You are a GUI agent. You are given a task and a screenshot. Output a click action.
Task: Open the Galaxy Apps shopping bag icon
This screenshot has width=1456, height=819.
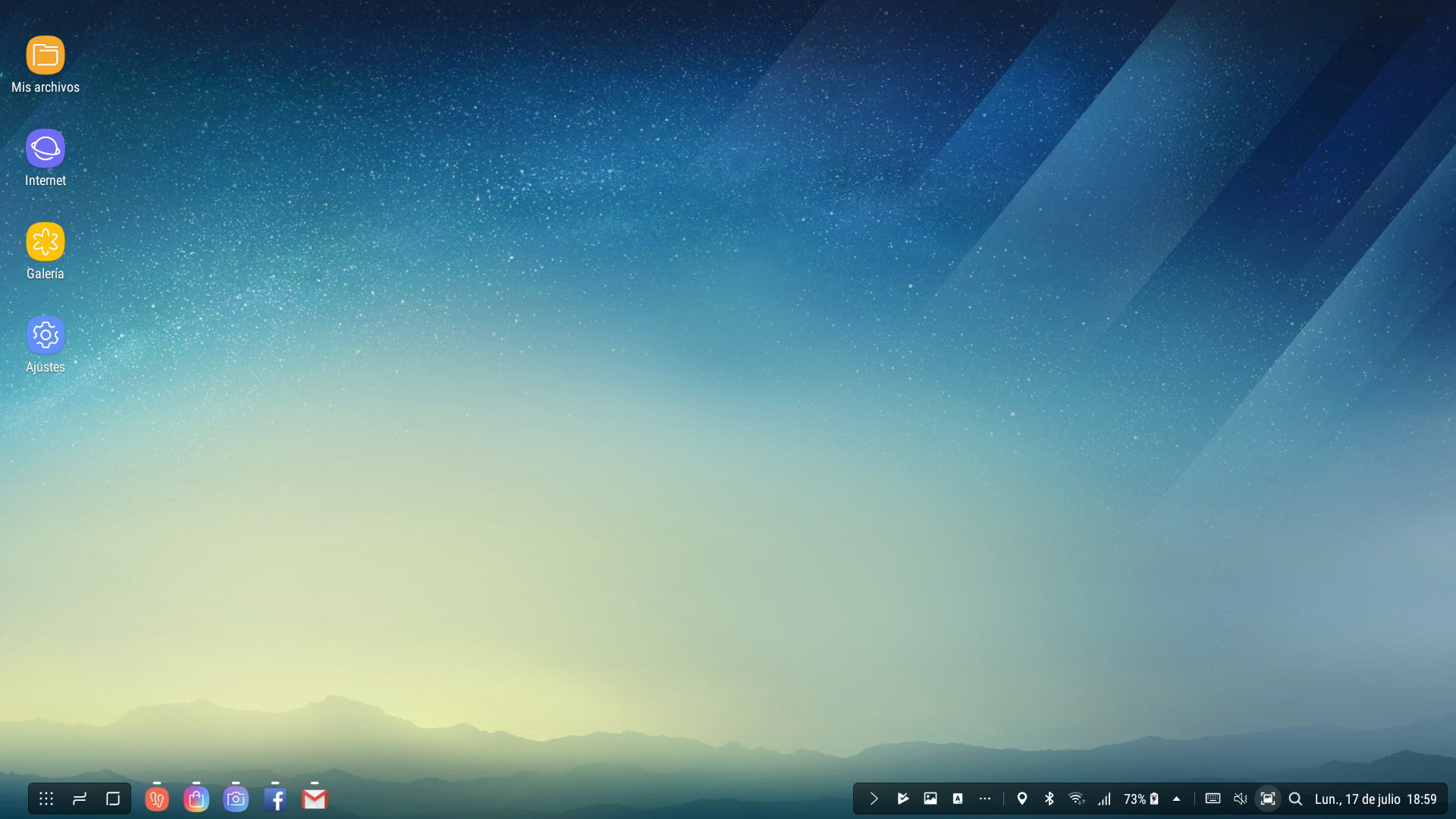pos(196,799)
